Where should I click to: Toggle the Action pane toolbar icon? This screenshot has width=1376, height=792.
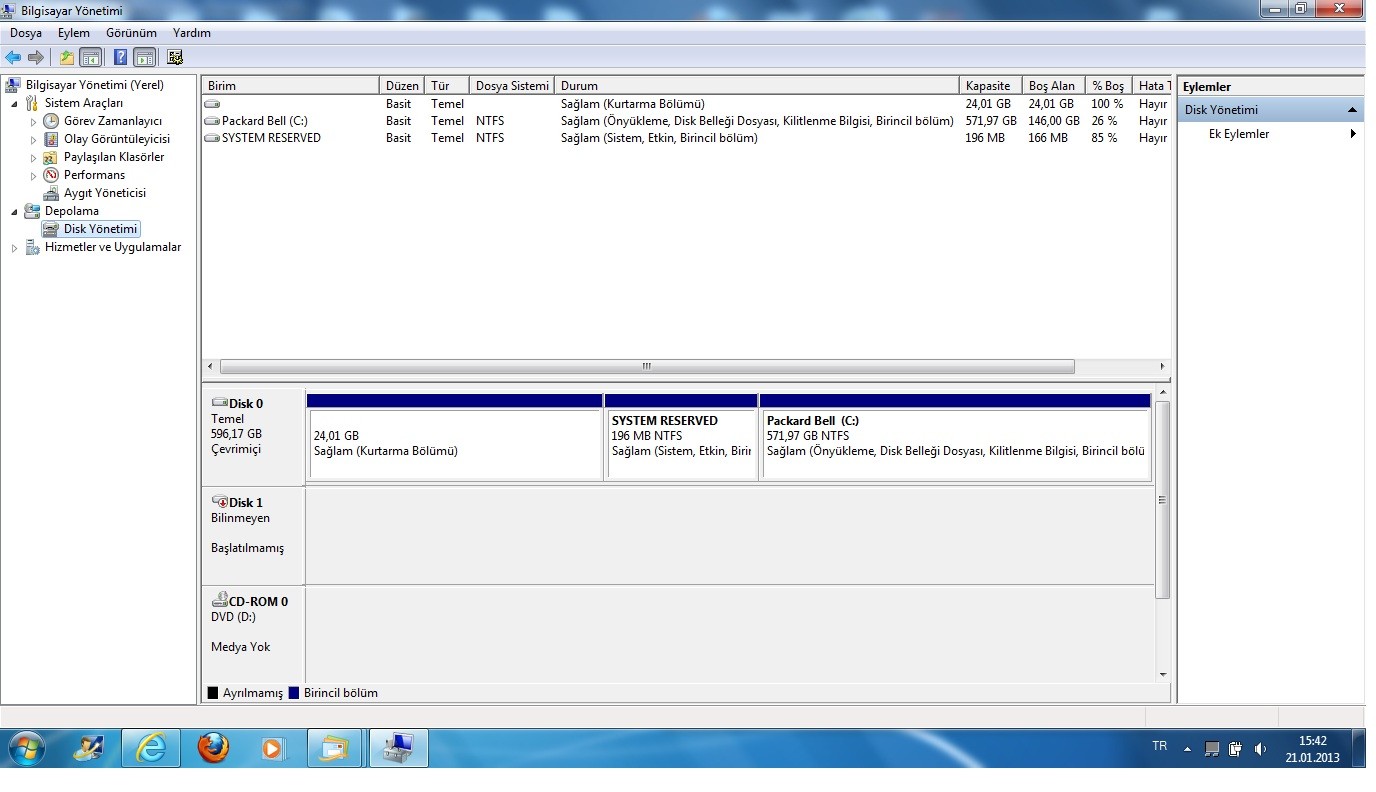tap(144, 57)
